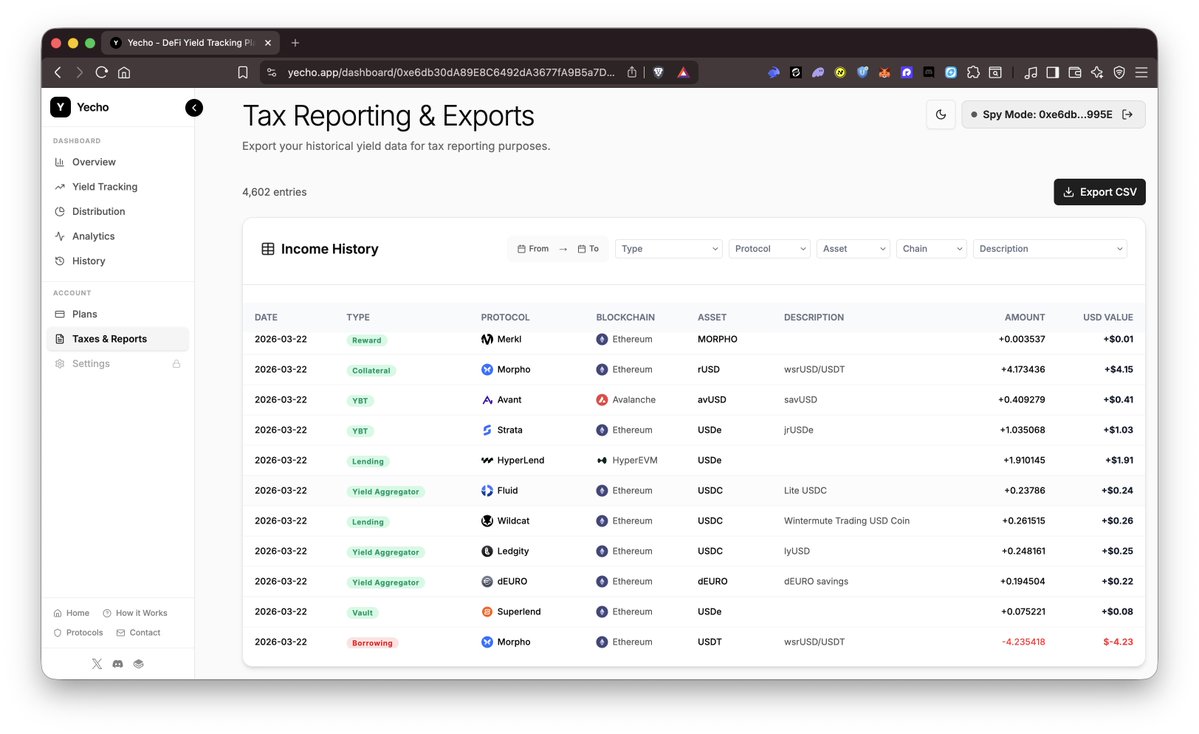Select Taxes & Reports sidebar item
Viewport: 1199px width, 734px height.
[x=118, y=339]
